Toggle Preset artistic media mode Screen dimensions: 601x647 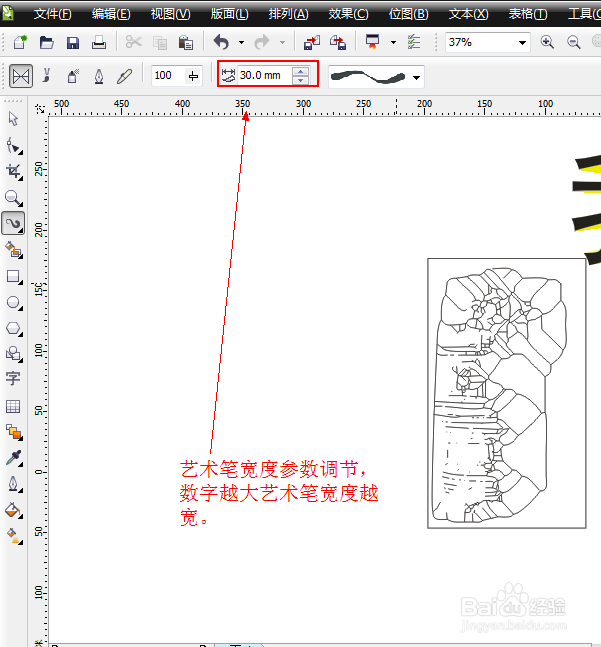coord(21,76)
